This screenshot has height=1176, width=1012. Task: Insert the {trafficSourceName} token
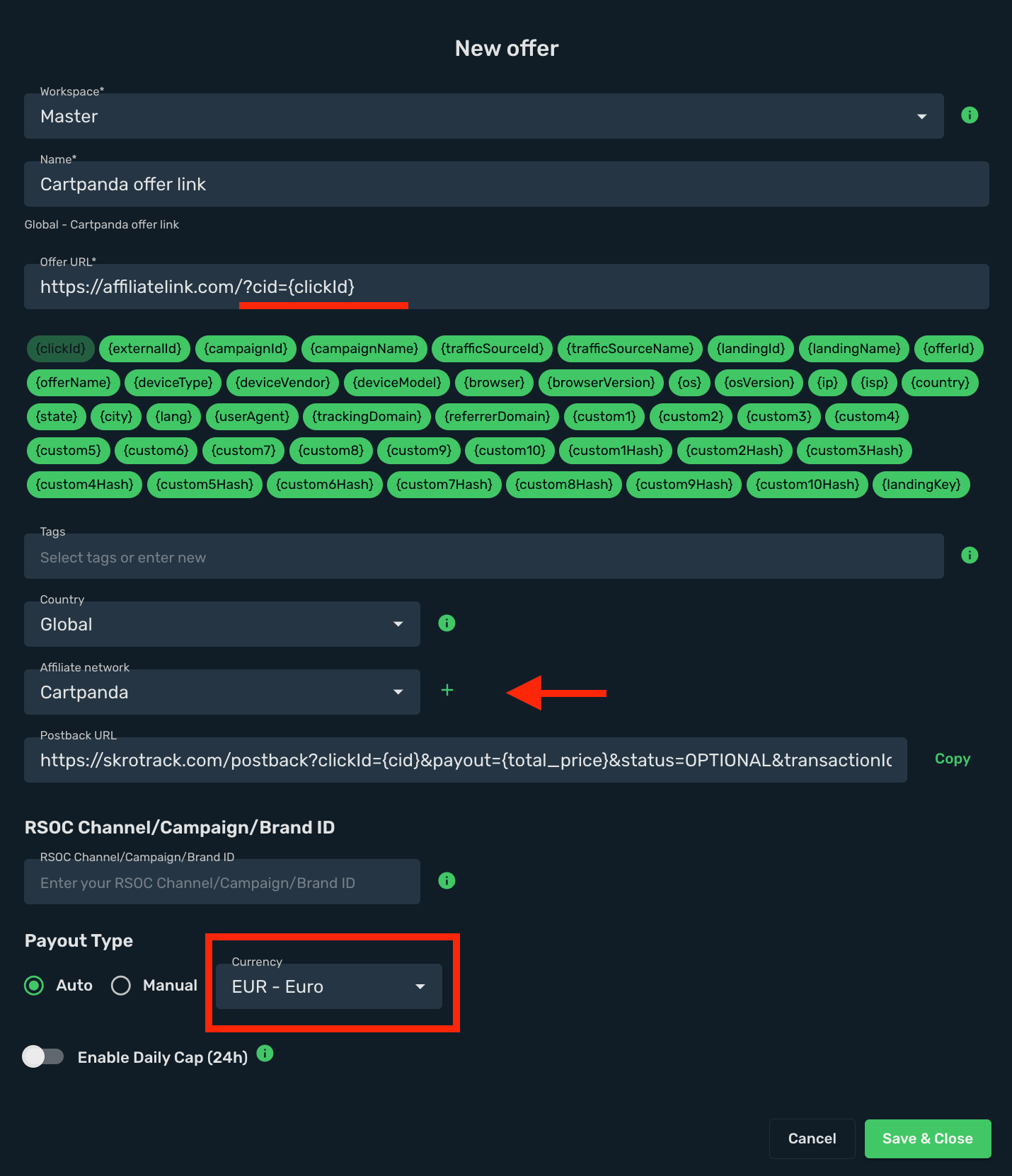coord(631,349)
